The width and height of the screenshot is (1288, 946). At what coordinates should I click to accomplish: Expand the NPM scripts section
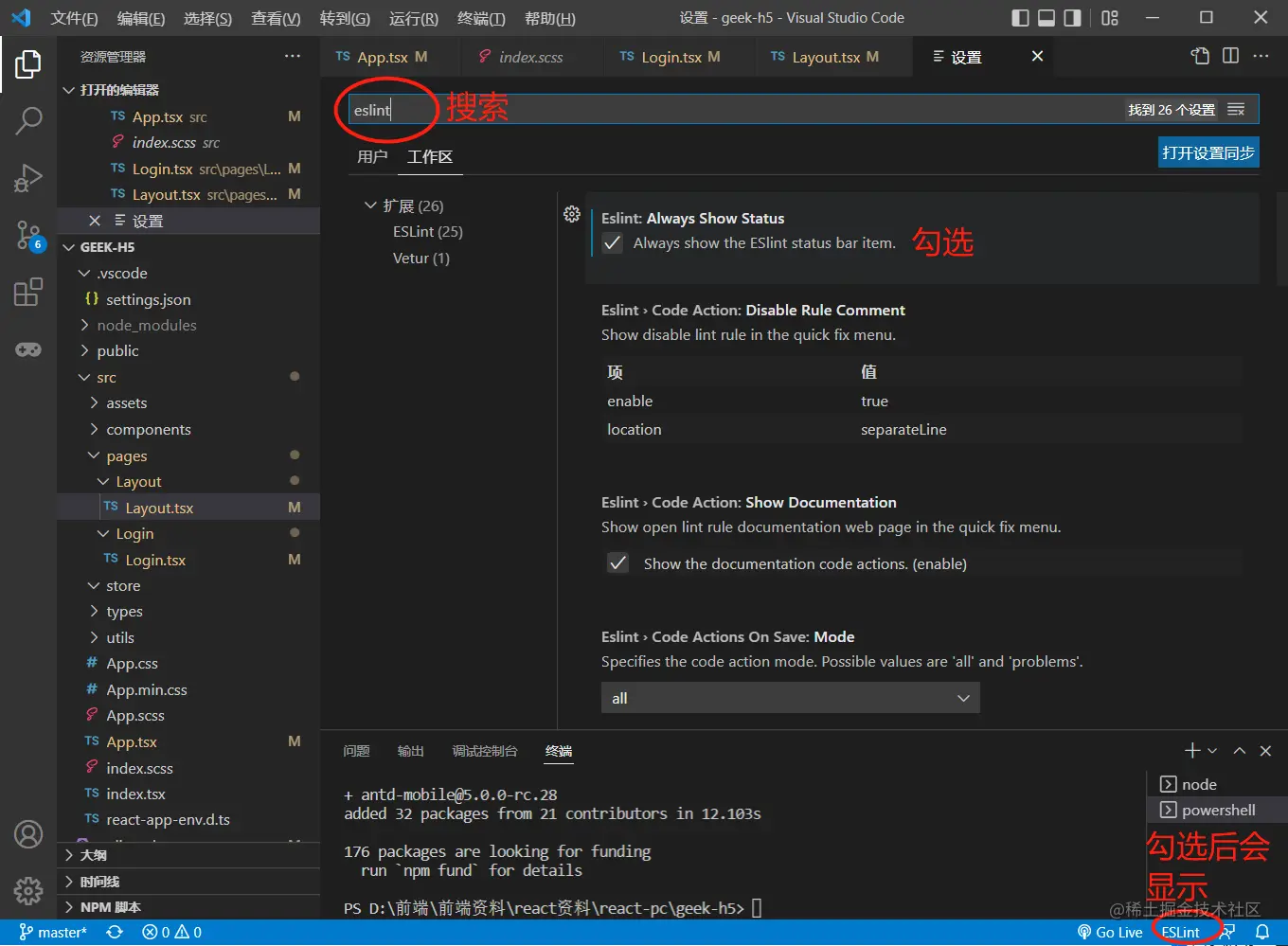pyautogui.click(x=188, y=907)
